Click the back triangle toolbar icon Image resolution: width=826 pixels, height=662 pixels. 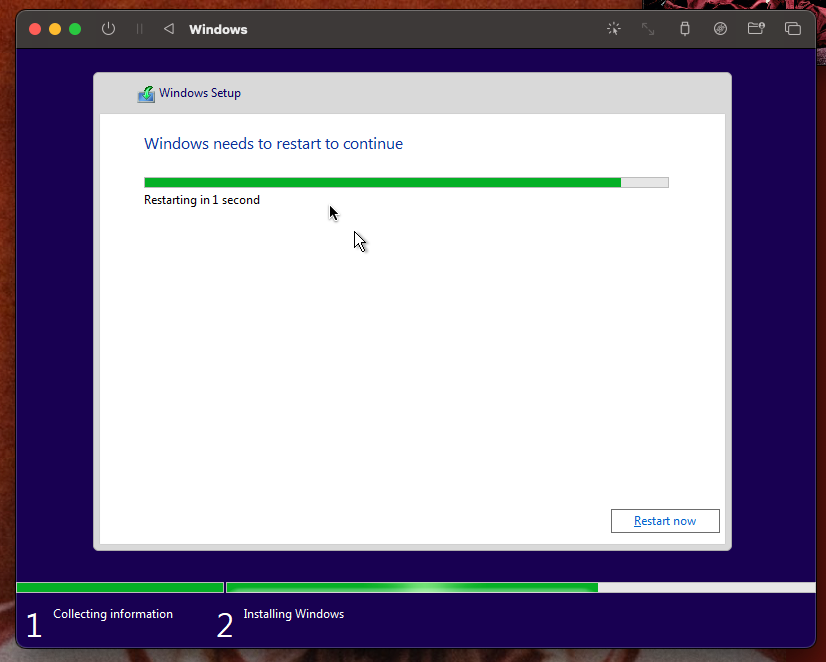tap(169, 29)
